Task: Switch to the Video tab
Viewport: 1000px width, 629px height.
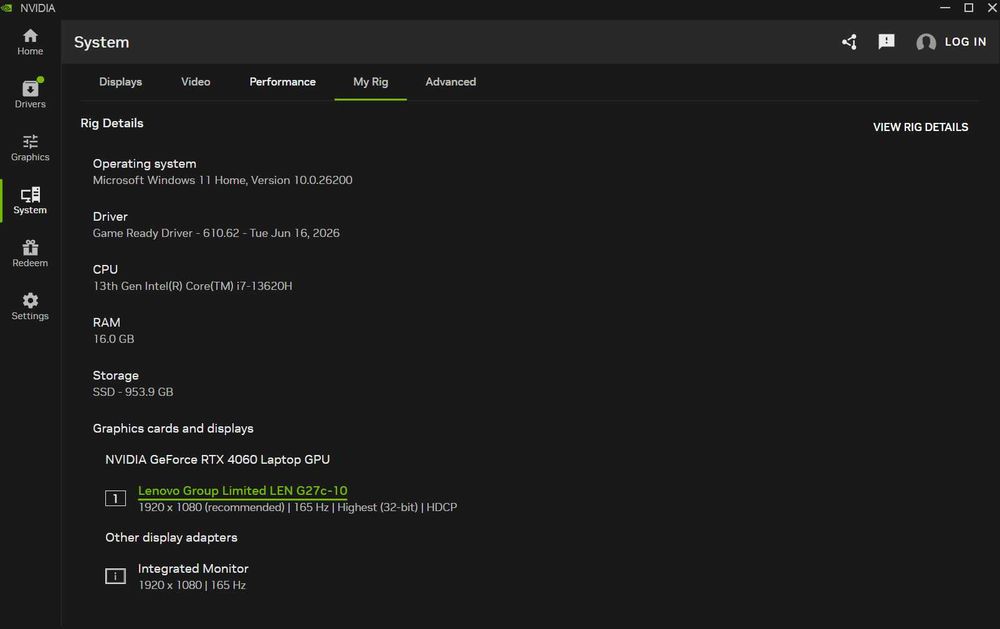Action: [x=195, y=82]
